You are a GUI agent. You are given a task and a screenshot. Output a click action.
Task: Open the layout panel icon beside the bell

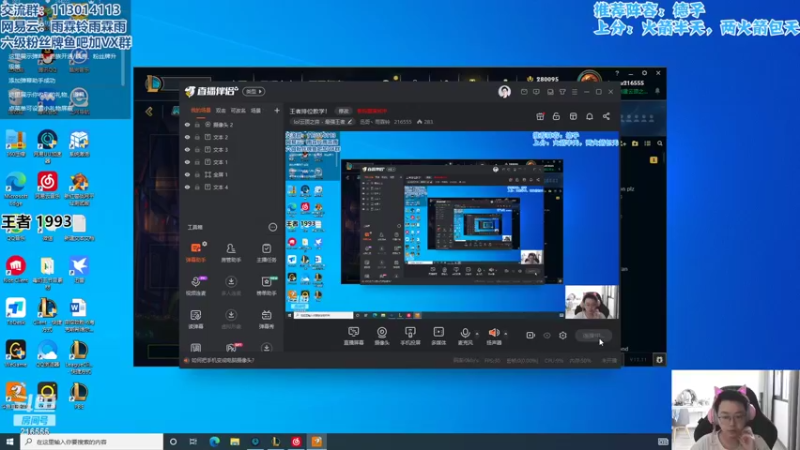pos(573,116)
